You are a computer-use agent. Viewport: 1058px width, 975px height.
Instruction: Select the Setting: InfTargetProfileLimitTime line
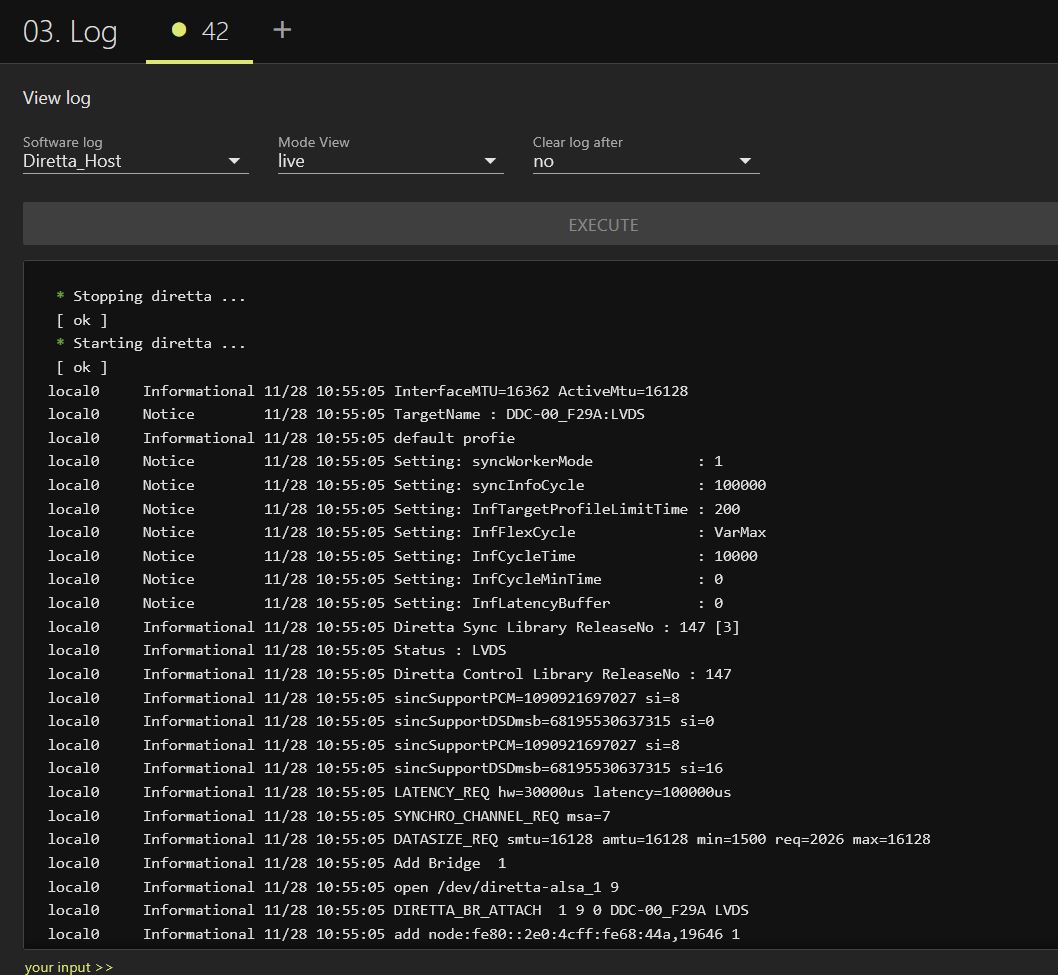click(394, 509)
